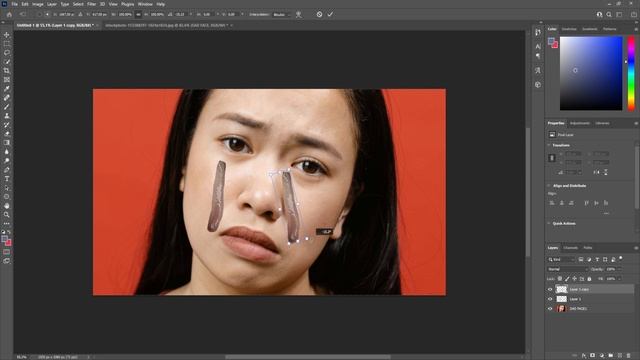Viewport: 640px width, 360px height.
Task: Select the Horizontal Type tool
Action: point(7,179)
